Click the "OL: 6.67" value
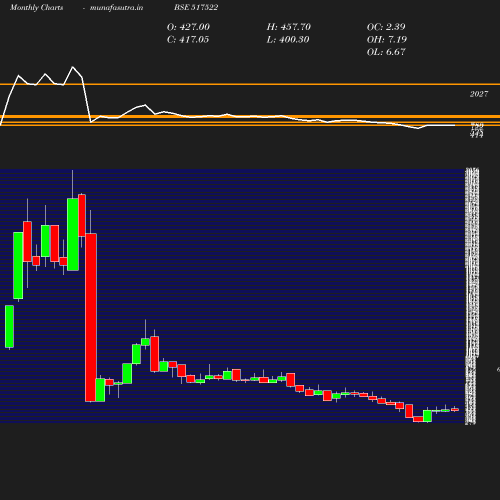This screenshot has width=500, height=500. tap(386, 52)
